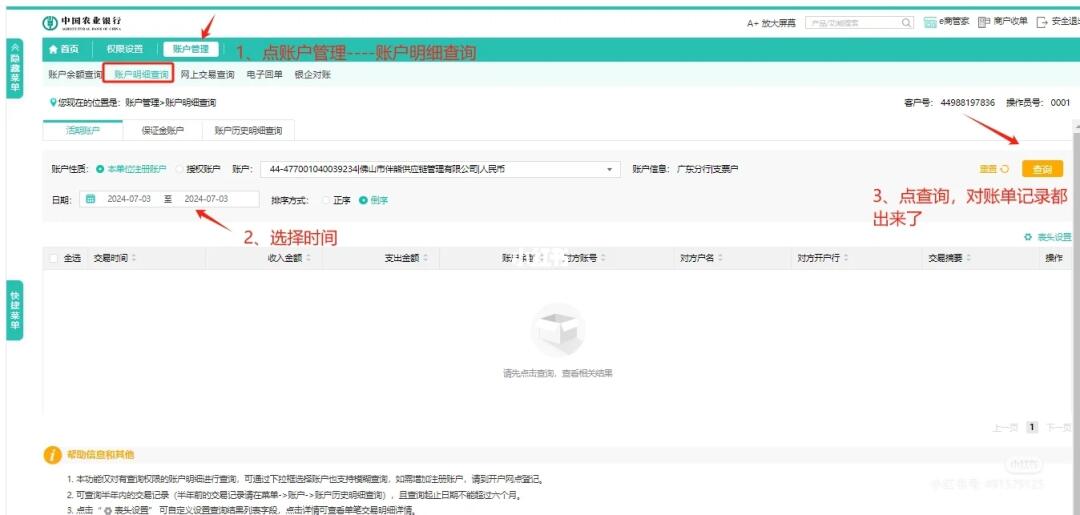
Task: Click the search magnifier icon
Action: pos(906,23)
